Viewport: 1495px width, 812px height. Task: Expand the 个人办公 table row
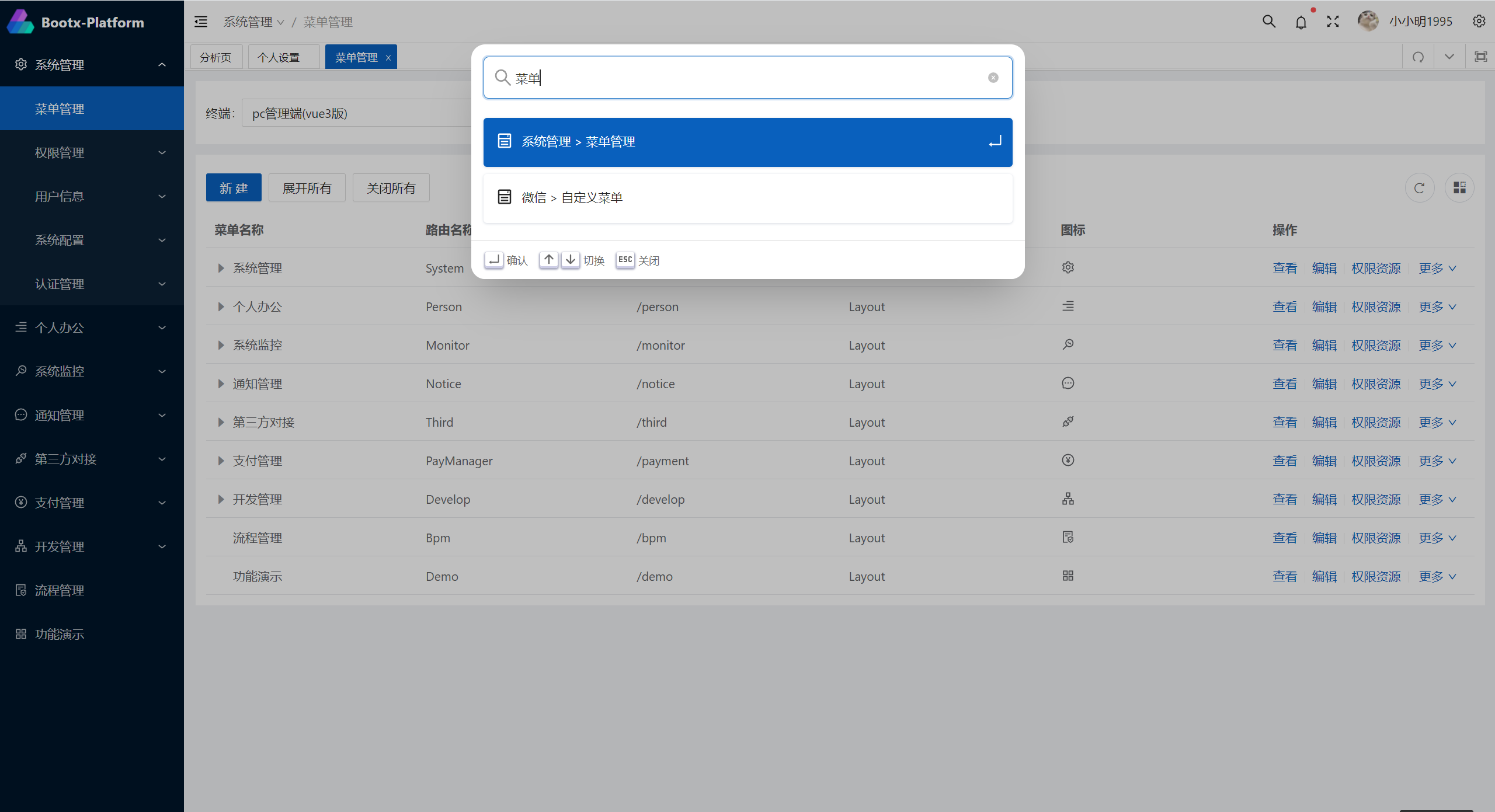221,307
